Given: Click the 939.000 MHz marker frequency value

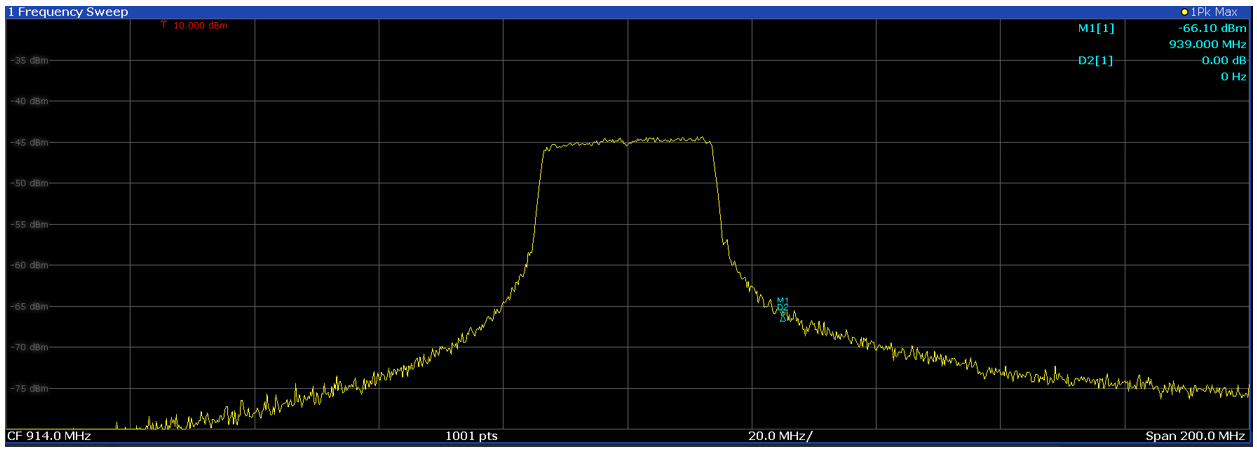Looking at the screenshot, I should [1207, 44].
